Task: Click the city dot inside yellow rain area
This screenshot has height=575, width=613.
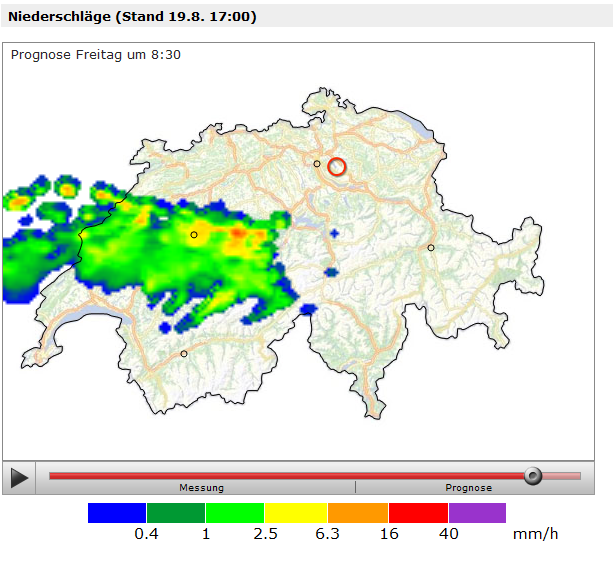Action: pos(194,234)
